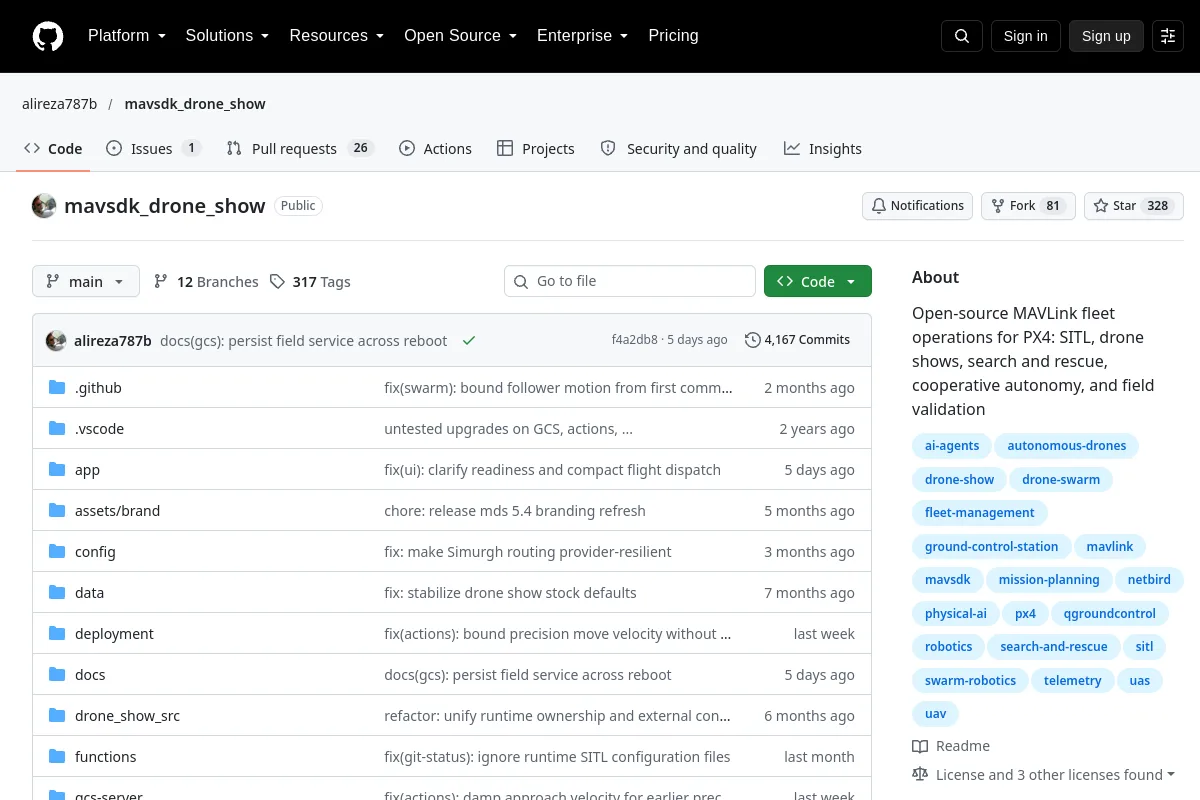Fork the repository

tap(1028, 206)
